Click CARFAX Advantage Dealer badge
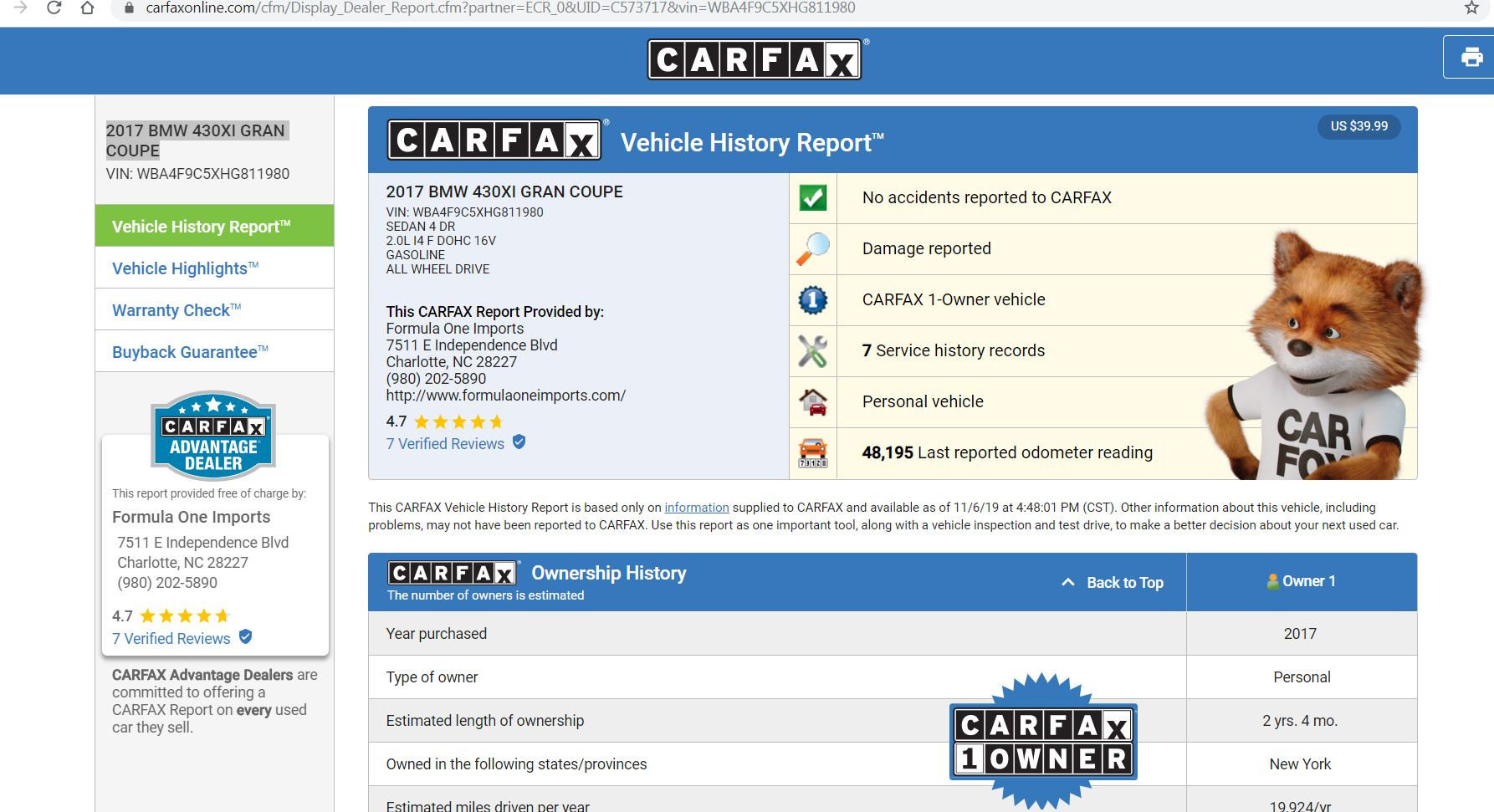 click(213, 436)
